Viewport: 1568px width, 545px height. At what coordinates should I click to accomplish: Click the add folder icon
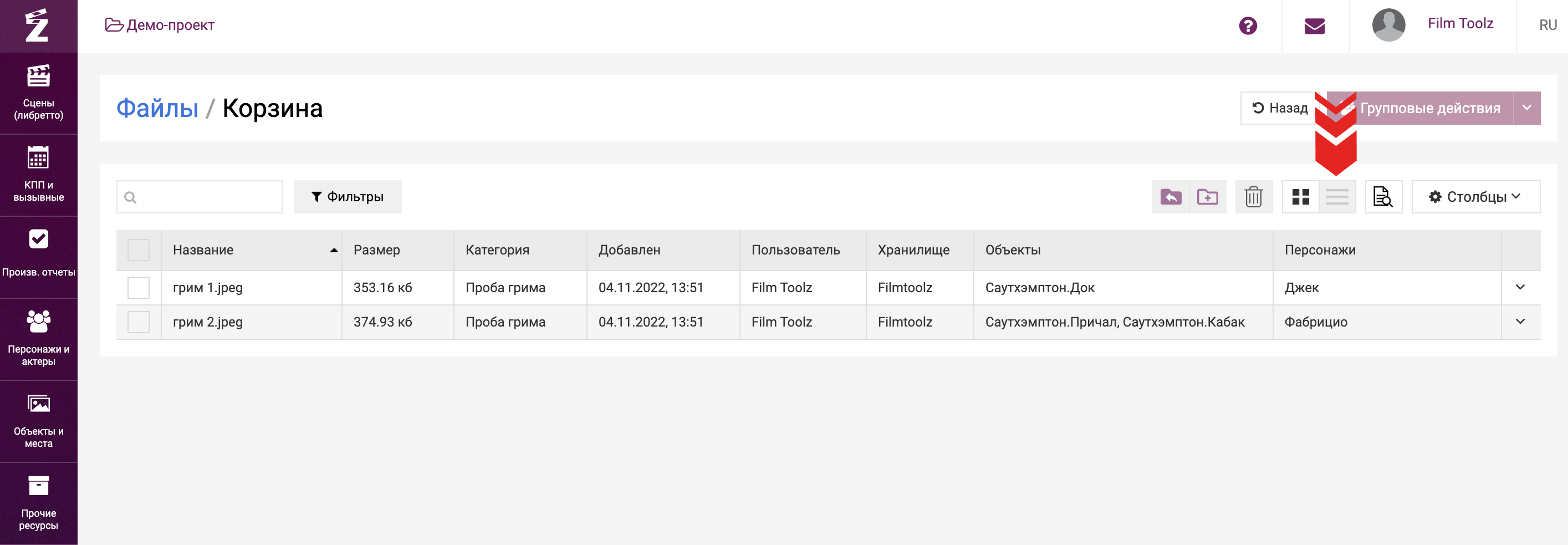click(x=1207, y=197)
